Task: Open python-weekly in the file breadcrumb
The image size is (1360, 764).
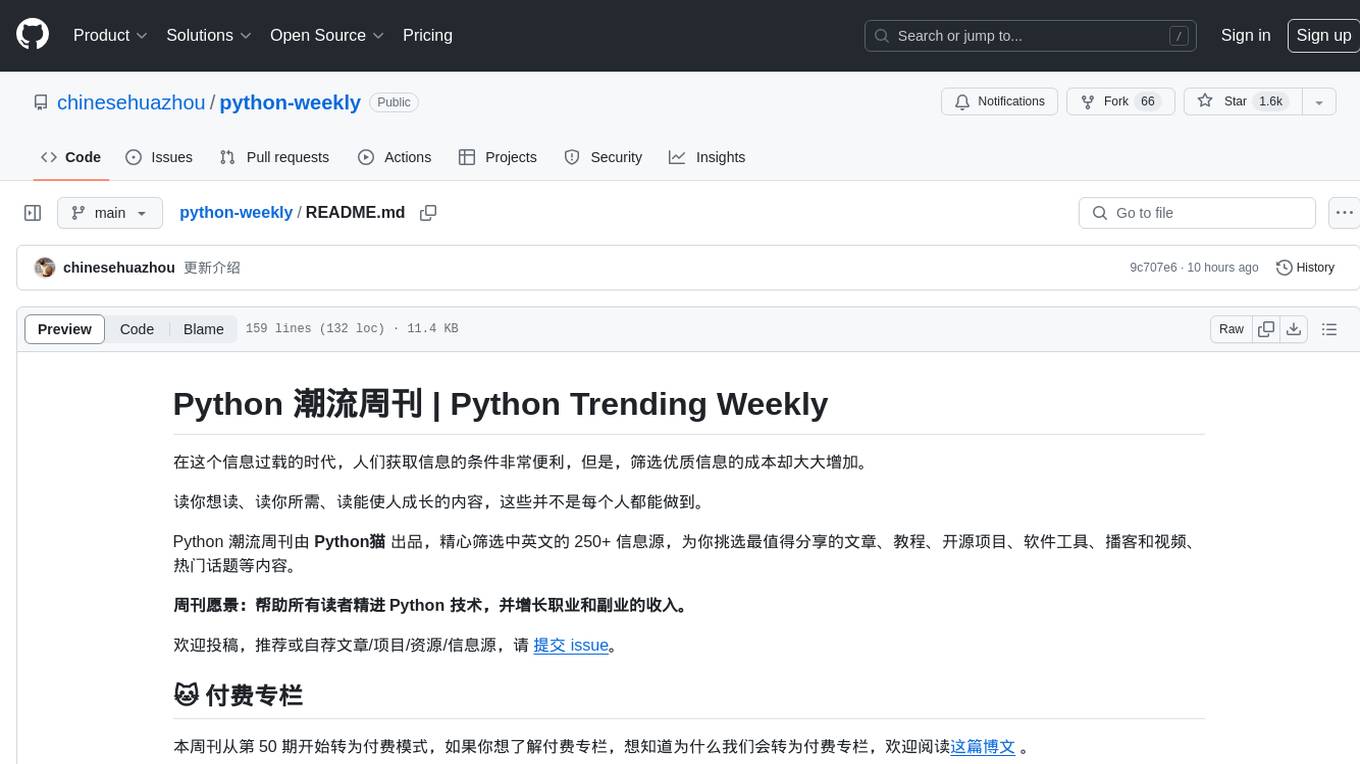Action: (236, 213)
